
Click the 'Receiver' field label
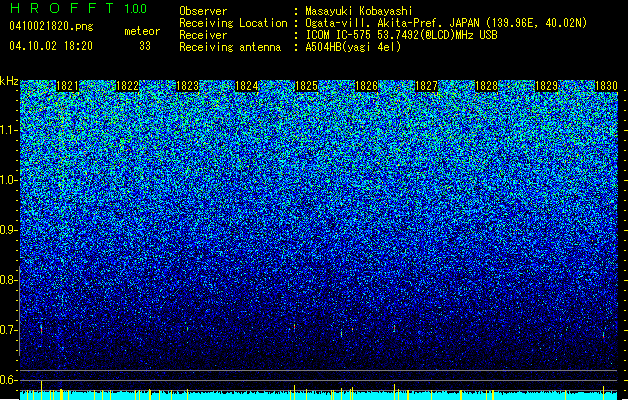point(203,35)
